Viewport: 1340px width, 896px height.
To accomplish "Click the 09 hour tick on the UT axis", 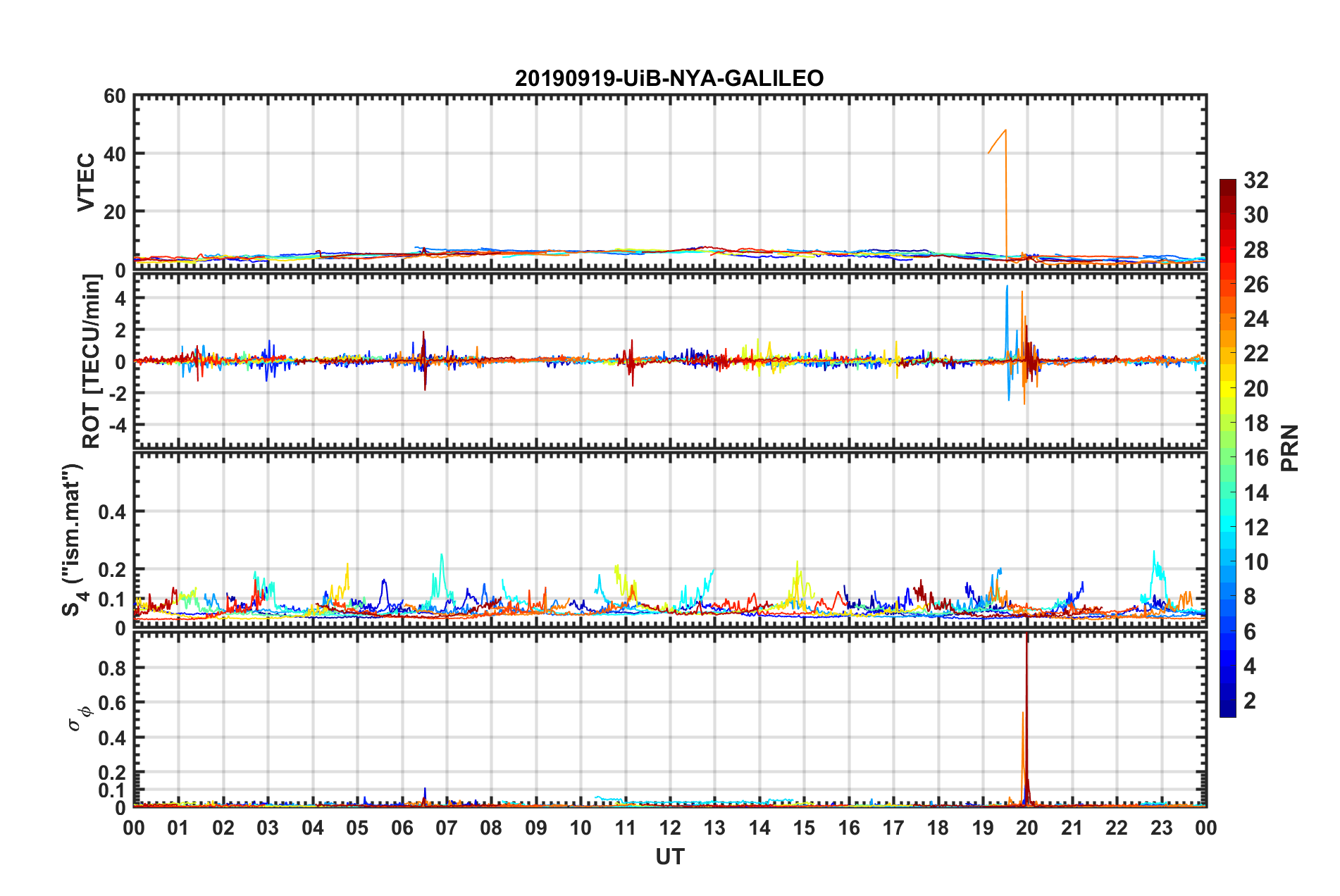I will tap(536, 828).
